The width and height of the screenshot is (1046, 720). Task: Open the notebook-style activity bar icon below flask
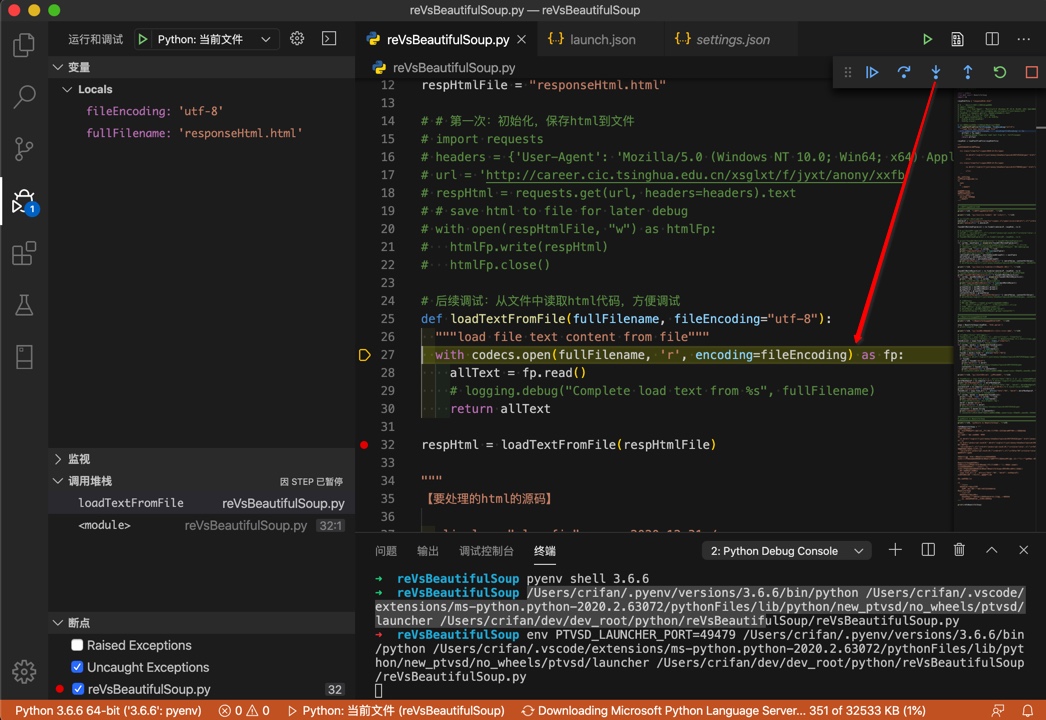[24, 357]
